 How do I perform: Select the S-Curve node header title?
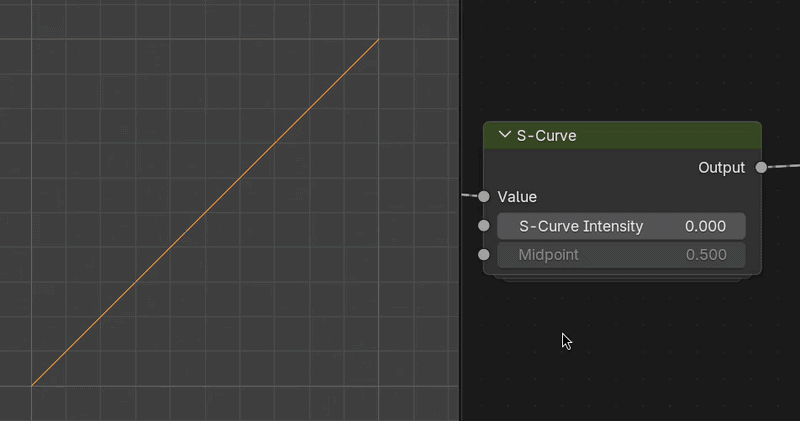(546, 136)
